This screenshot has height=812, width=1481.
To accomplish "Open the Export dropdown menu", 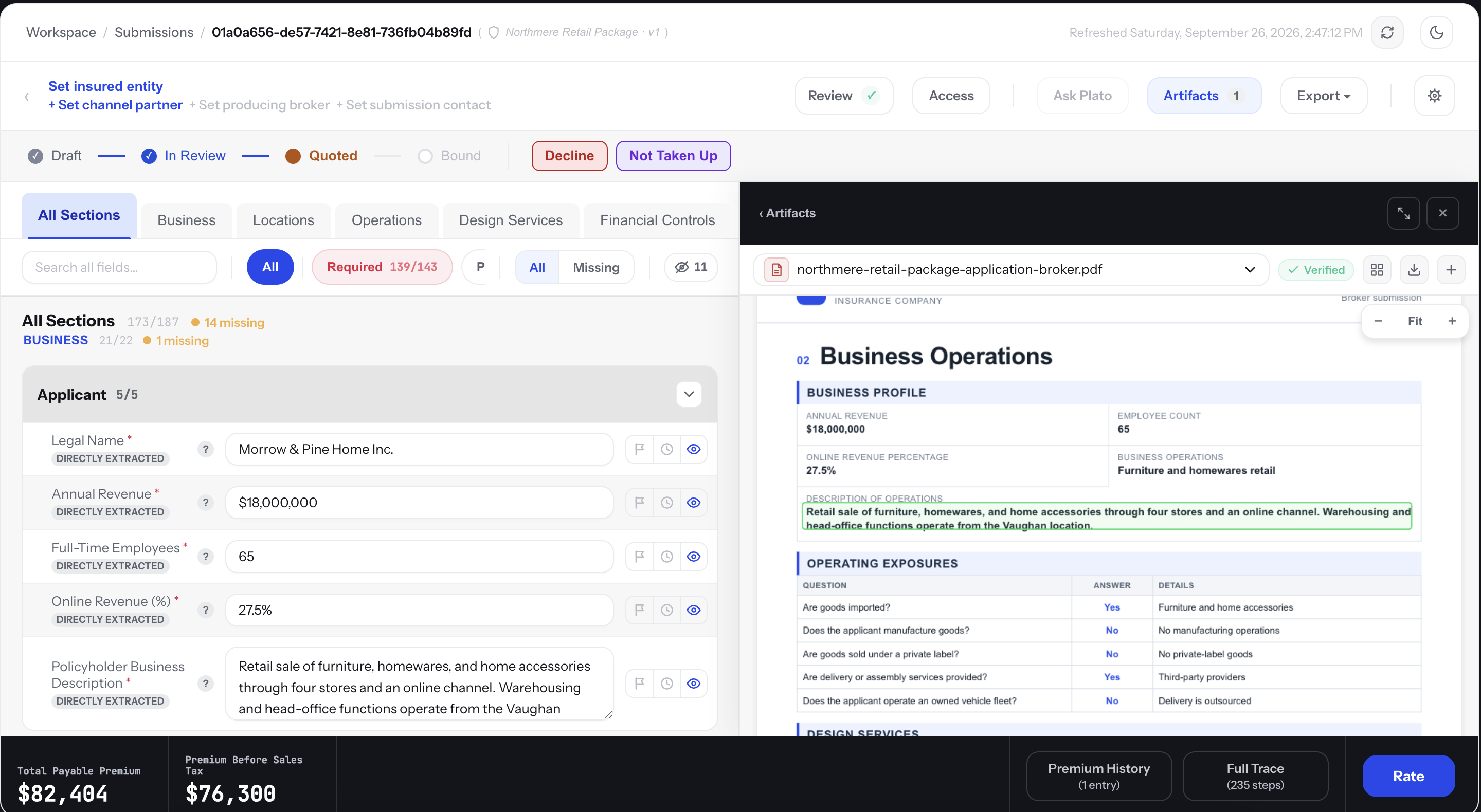I will coord(1324,96).
